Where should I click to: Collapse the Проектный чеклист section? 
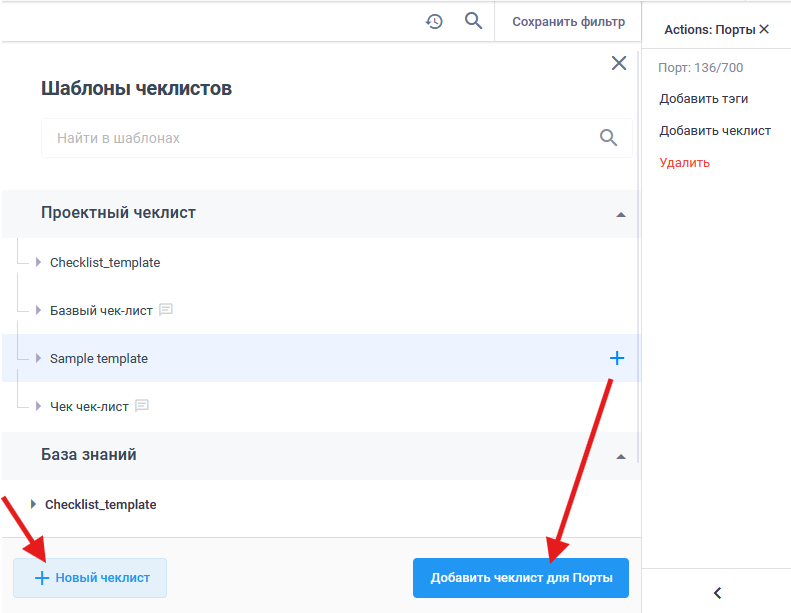tap(621, 214)
